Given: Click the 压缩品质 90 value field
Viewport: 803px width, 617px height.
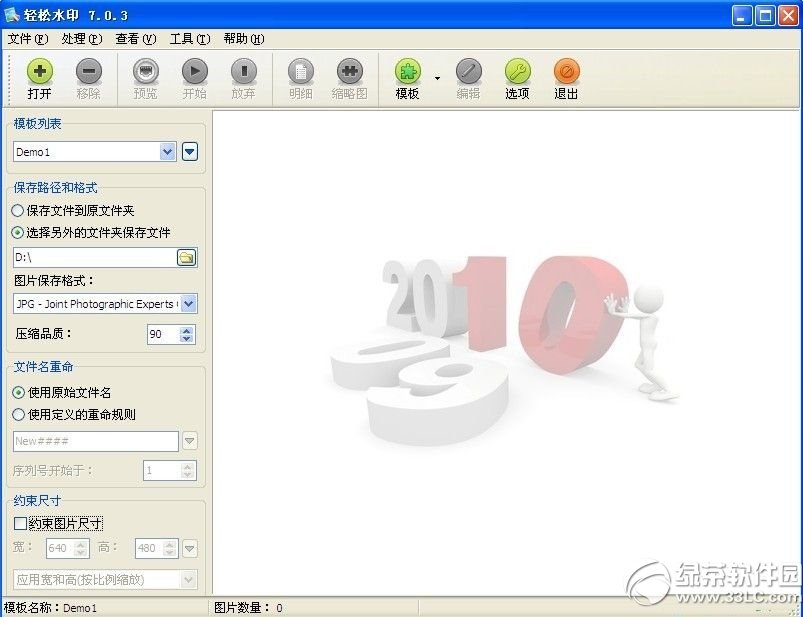Looking at the screenshot, I should (164, 334).
